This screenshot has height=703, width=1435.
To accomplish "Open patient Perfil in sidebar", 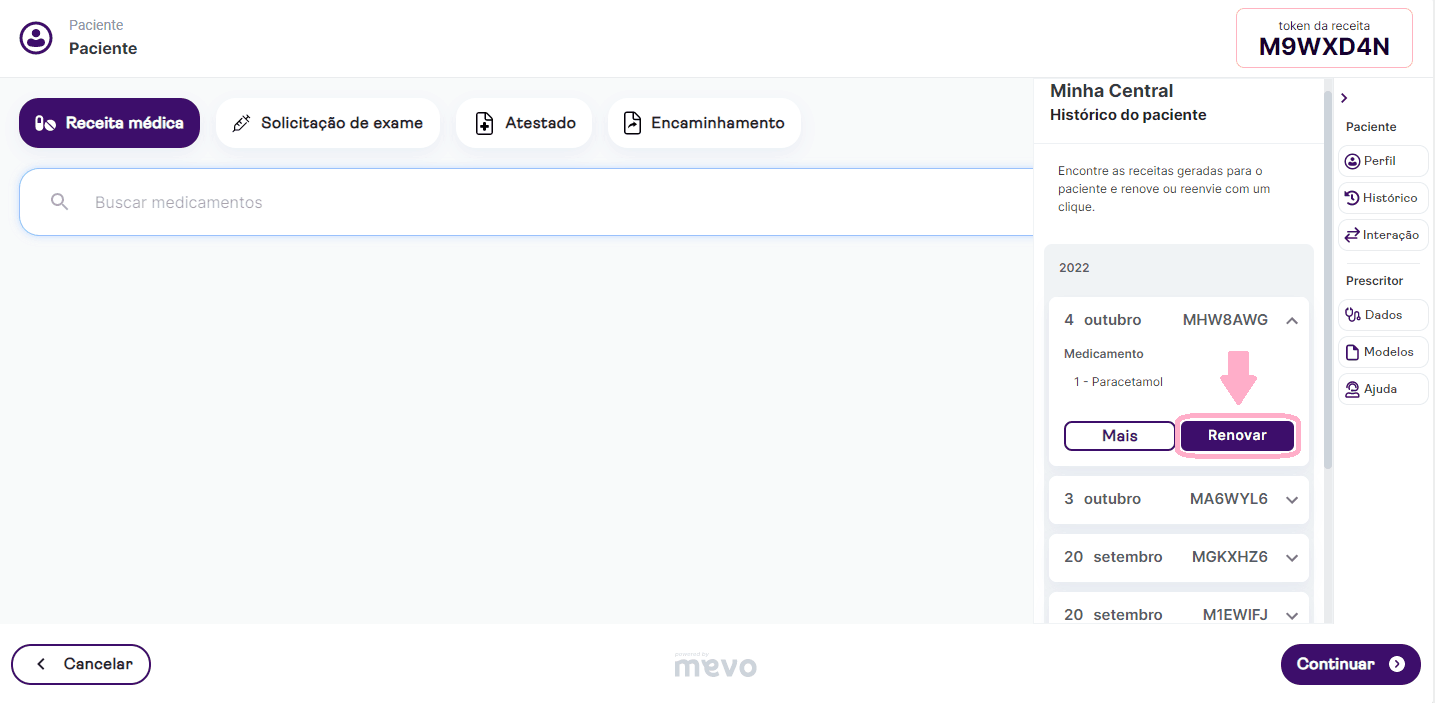I will pos(1382,161).
